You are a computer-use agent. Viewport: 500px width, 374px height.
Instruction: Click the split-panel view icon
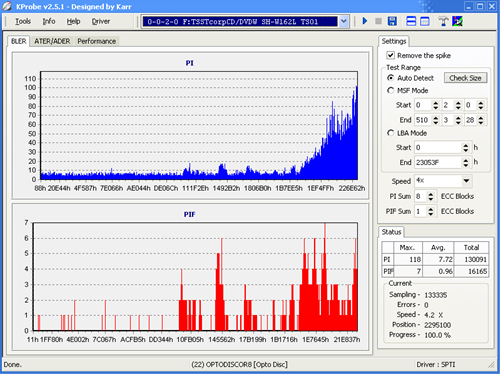coord(411,21)
